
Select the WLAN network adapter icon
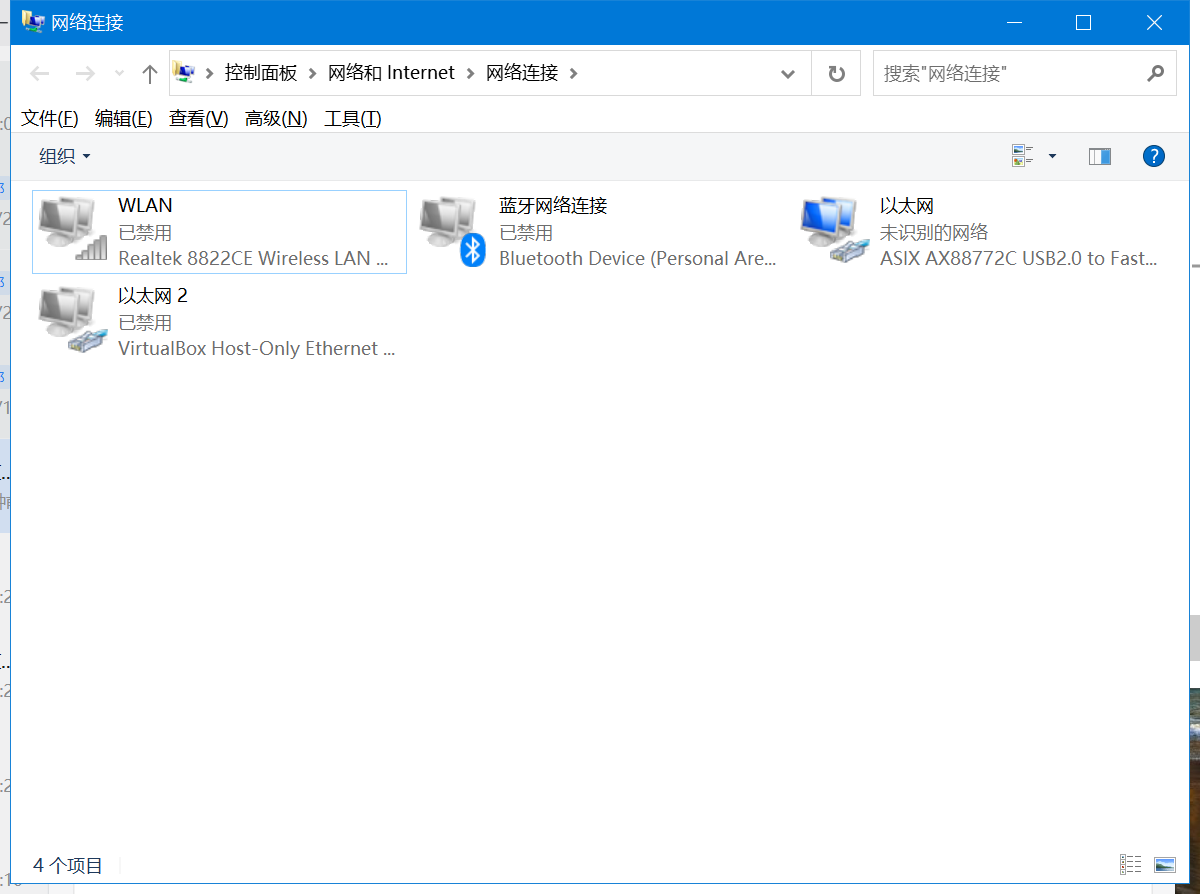(x=72, y=229)
